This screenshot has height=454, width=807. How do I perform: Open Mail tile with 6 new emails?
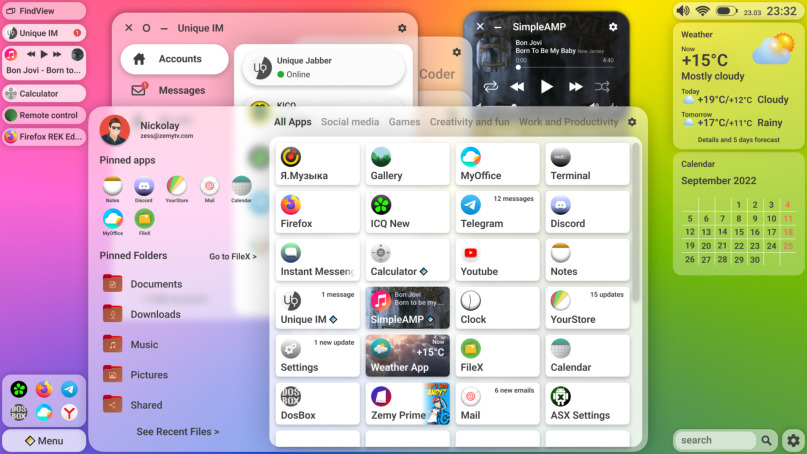tap(498, 404)
